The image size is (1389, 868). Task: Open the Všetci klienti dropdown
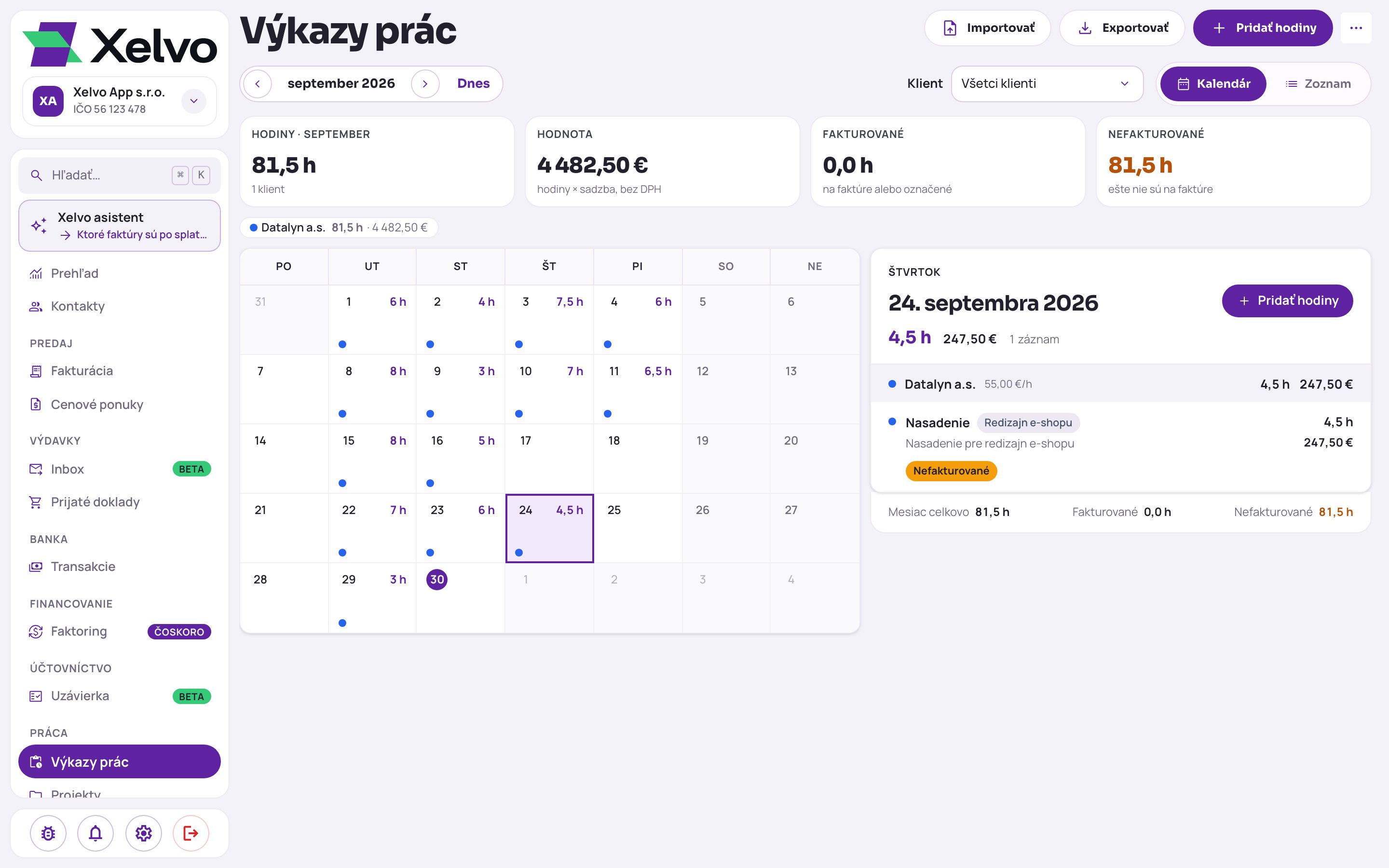(x=1047, y=84)
